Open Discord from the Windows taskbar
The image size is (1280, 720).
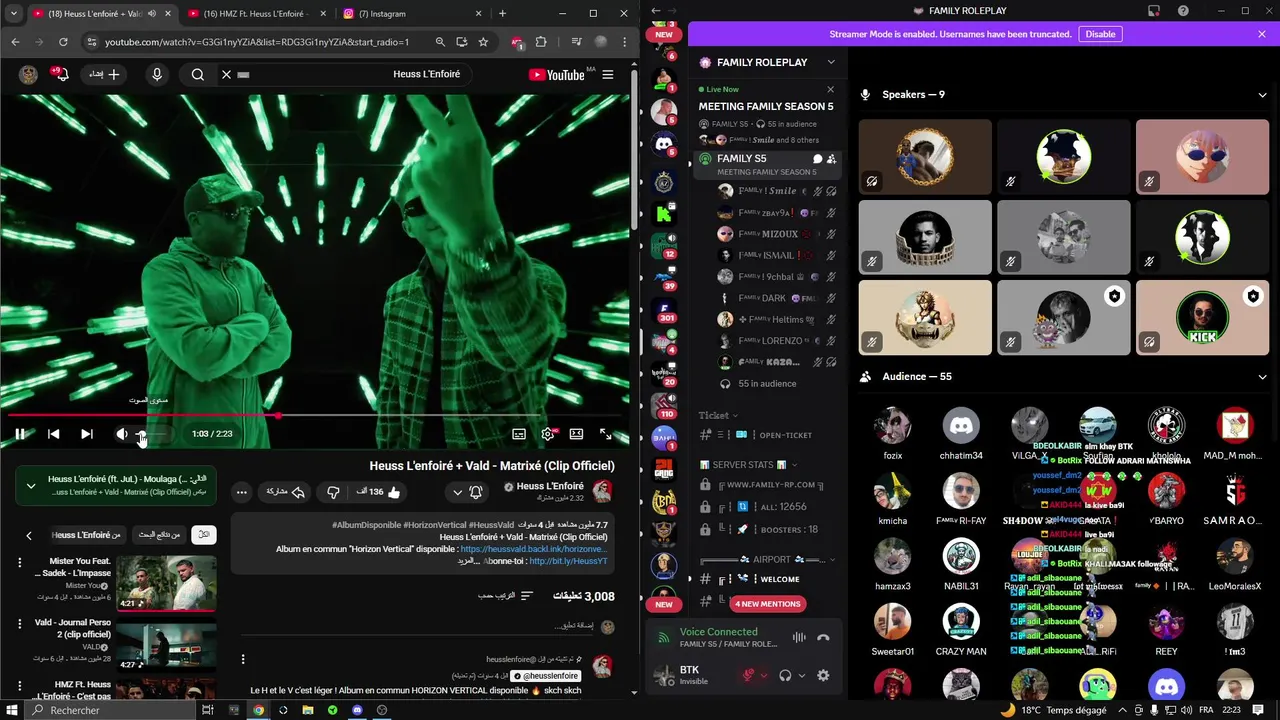357,710
